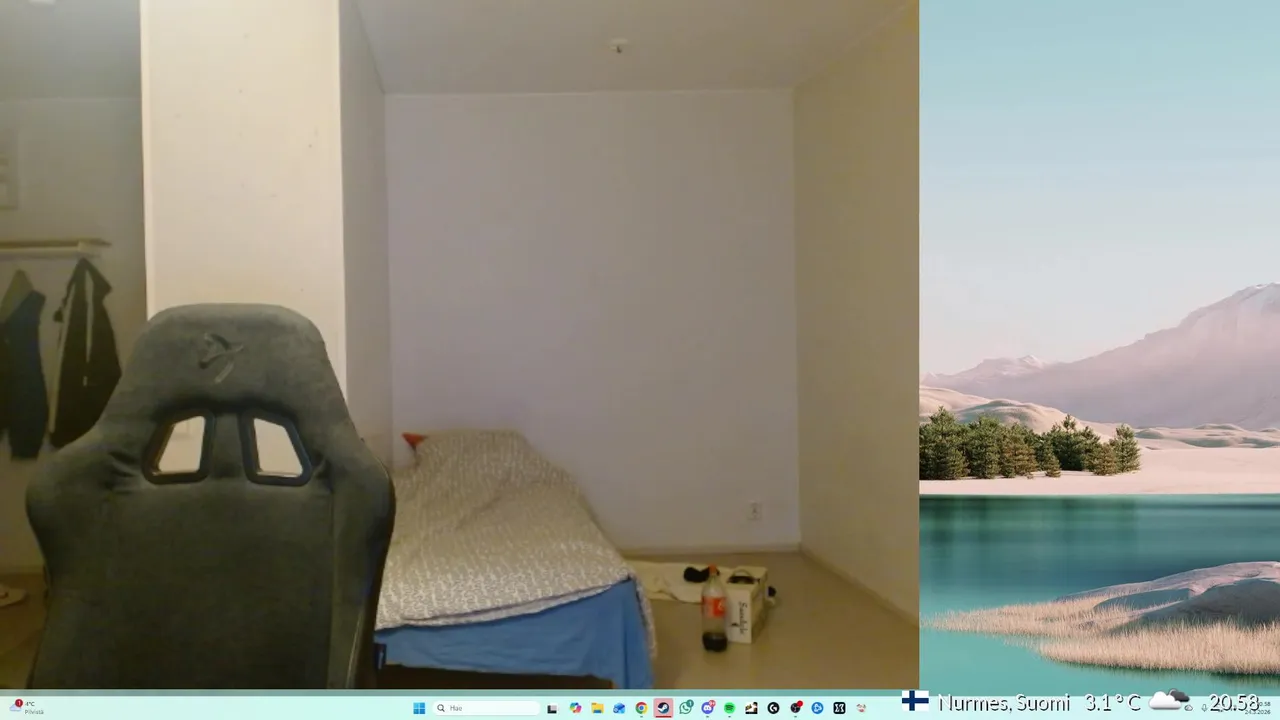The height and width of the screenshot is (720, 1280).
Task: Launch Copilot from the taskbar
Action: pyautogui.click(x=575, y=708)
